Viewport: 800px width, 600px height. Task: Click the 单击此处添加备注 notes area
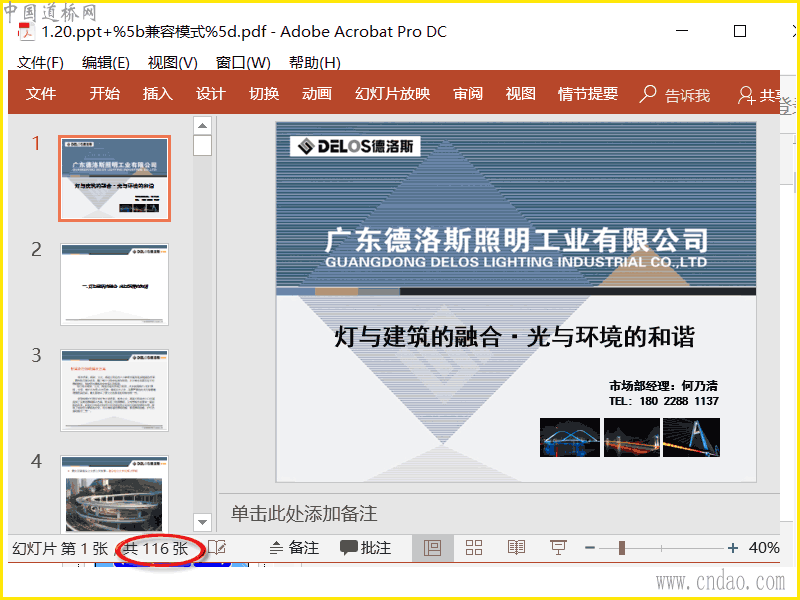click(304, 513)
